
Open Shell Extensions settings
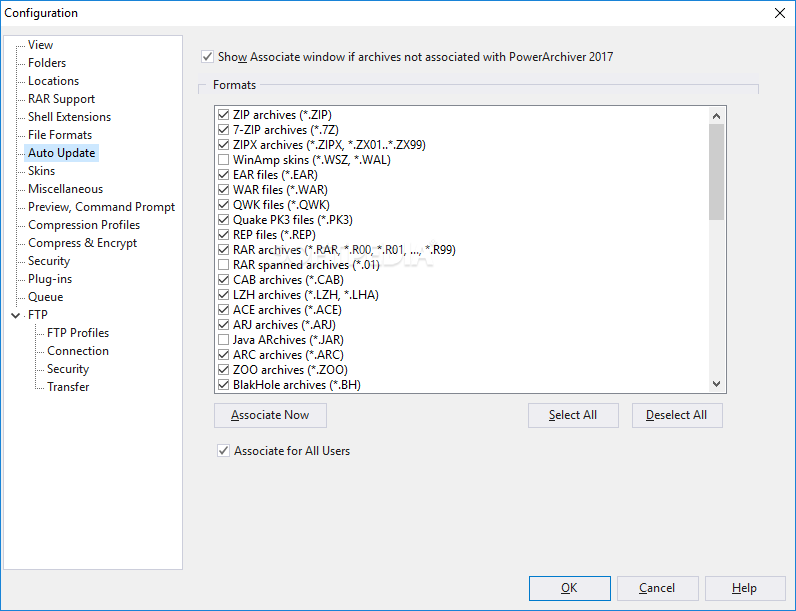69,117
